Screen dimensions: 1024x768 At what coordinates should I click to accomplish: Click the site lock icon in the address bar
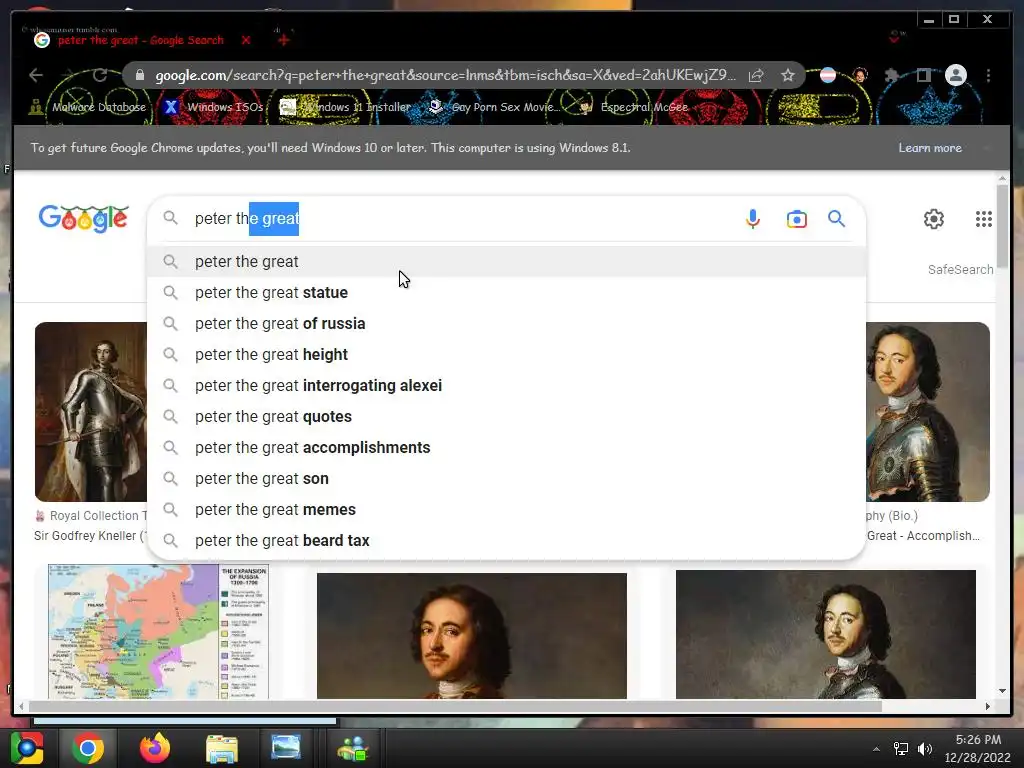tap(139, 76)
